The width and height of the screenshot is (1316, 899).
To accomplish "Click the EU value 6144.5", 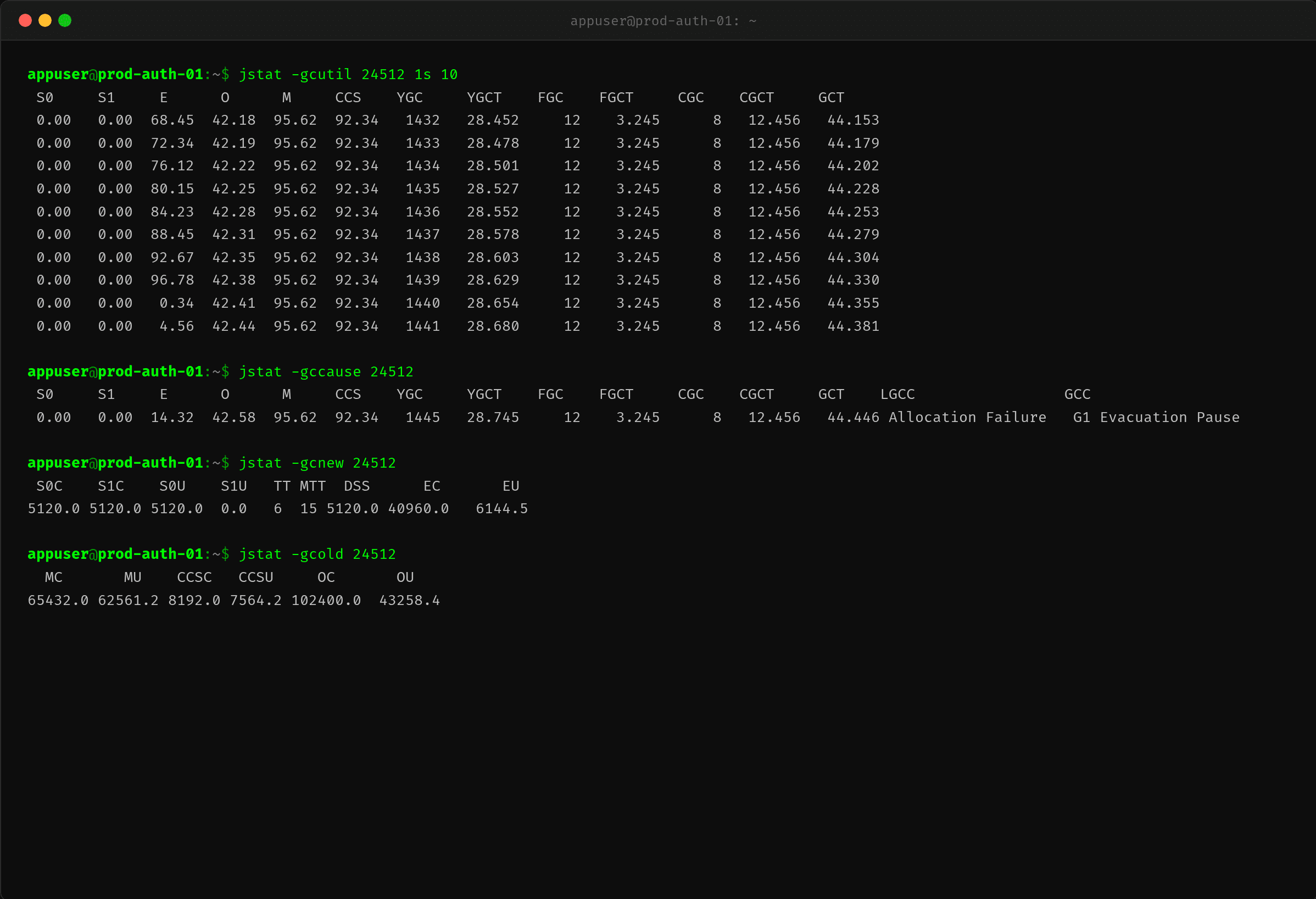I will click(x=501, y=509).
